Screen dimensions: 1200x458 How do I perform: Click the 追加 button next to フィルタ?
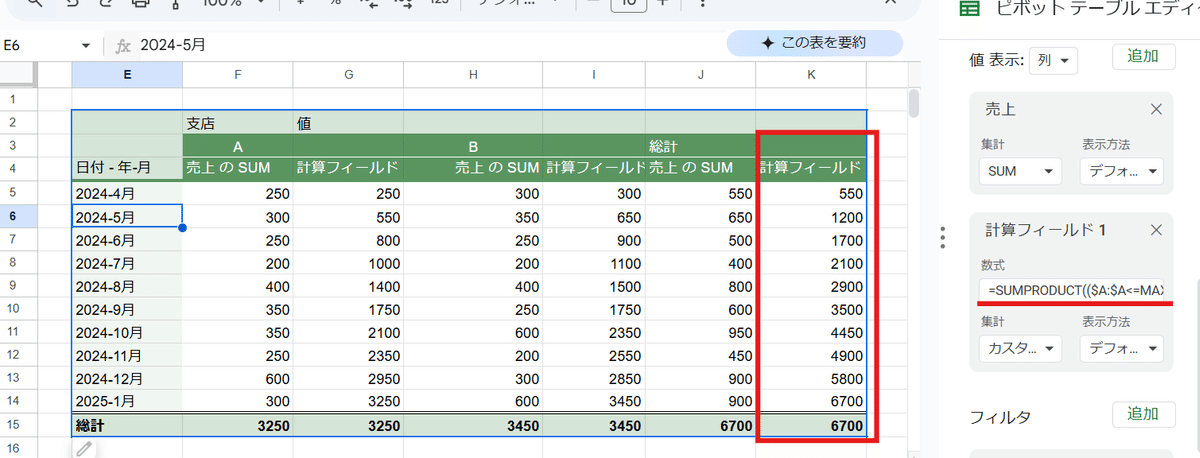point(1142,414)
